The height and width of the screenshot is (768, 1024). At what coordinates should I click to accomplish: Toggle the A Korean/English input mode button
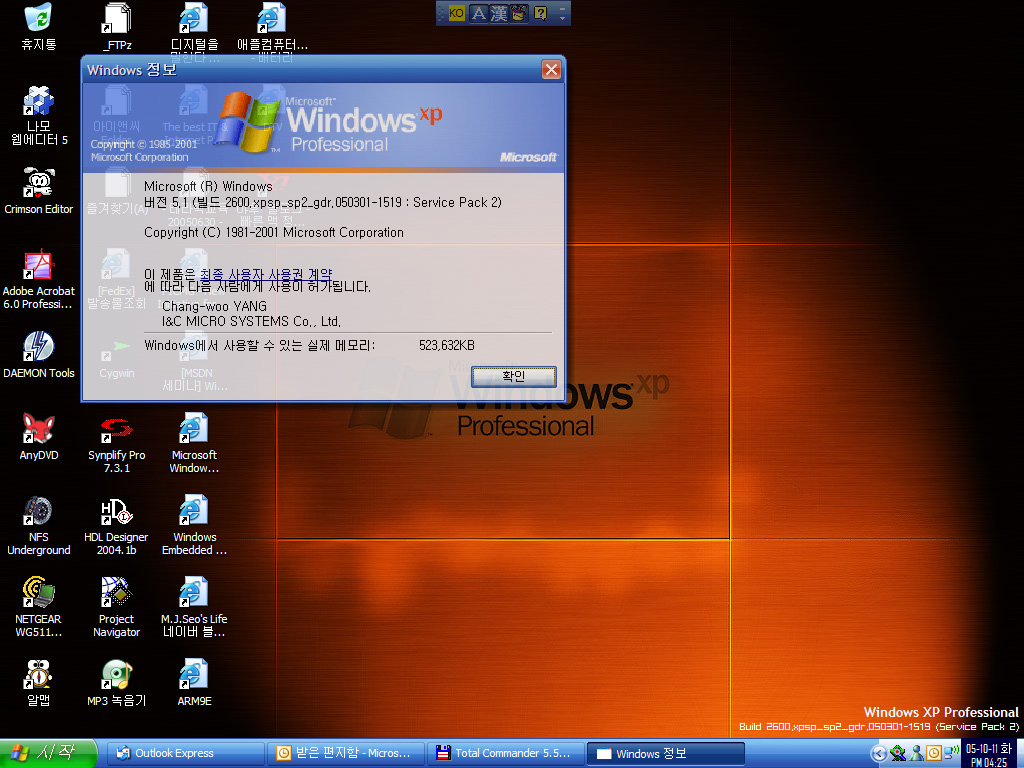click(478, 13)
